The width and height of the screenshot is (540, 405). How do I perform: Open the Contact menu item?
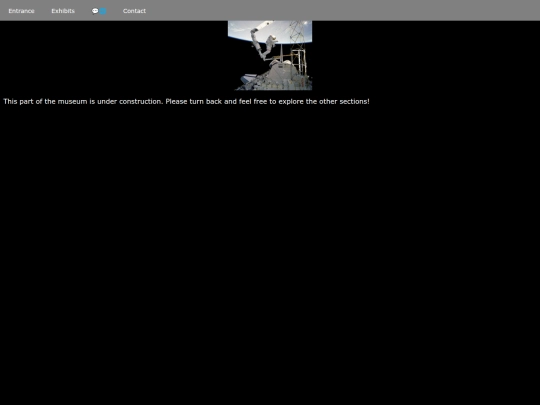click(x=134, y=11)
